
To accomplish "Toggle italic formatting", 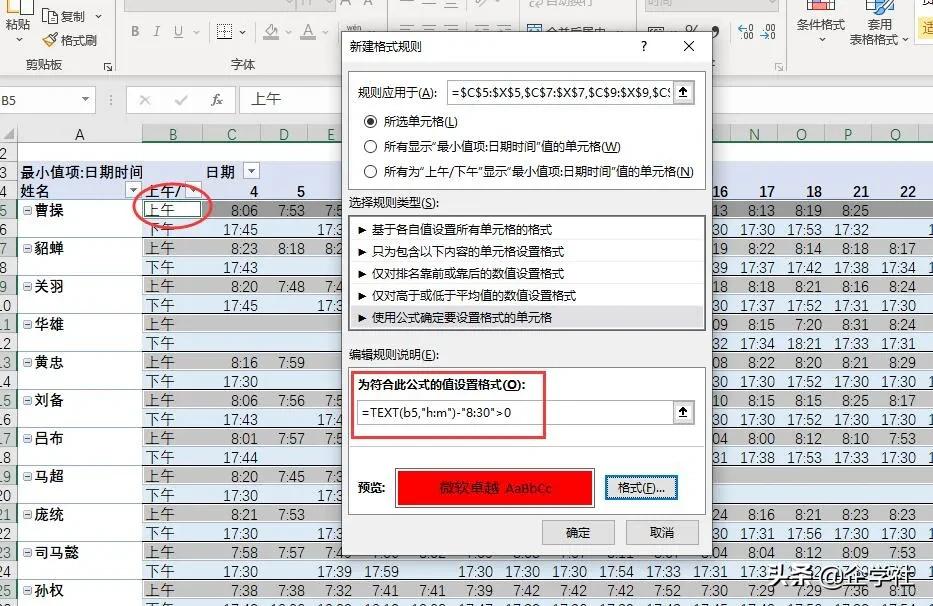I will coord(157,31).
